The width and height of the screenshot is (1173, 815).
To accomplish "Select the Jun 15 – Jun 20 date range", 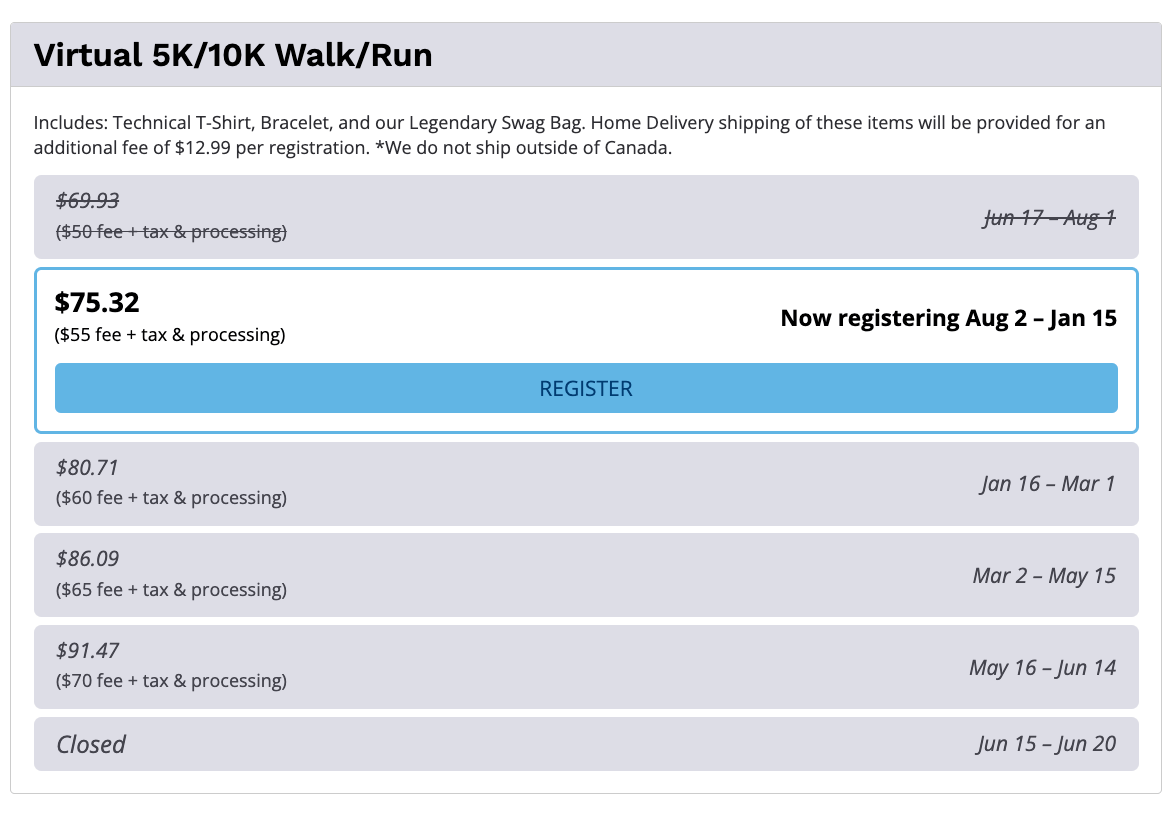I will click(x=1046, y=744).
